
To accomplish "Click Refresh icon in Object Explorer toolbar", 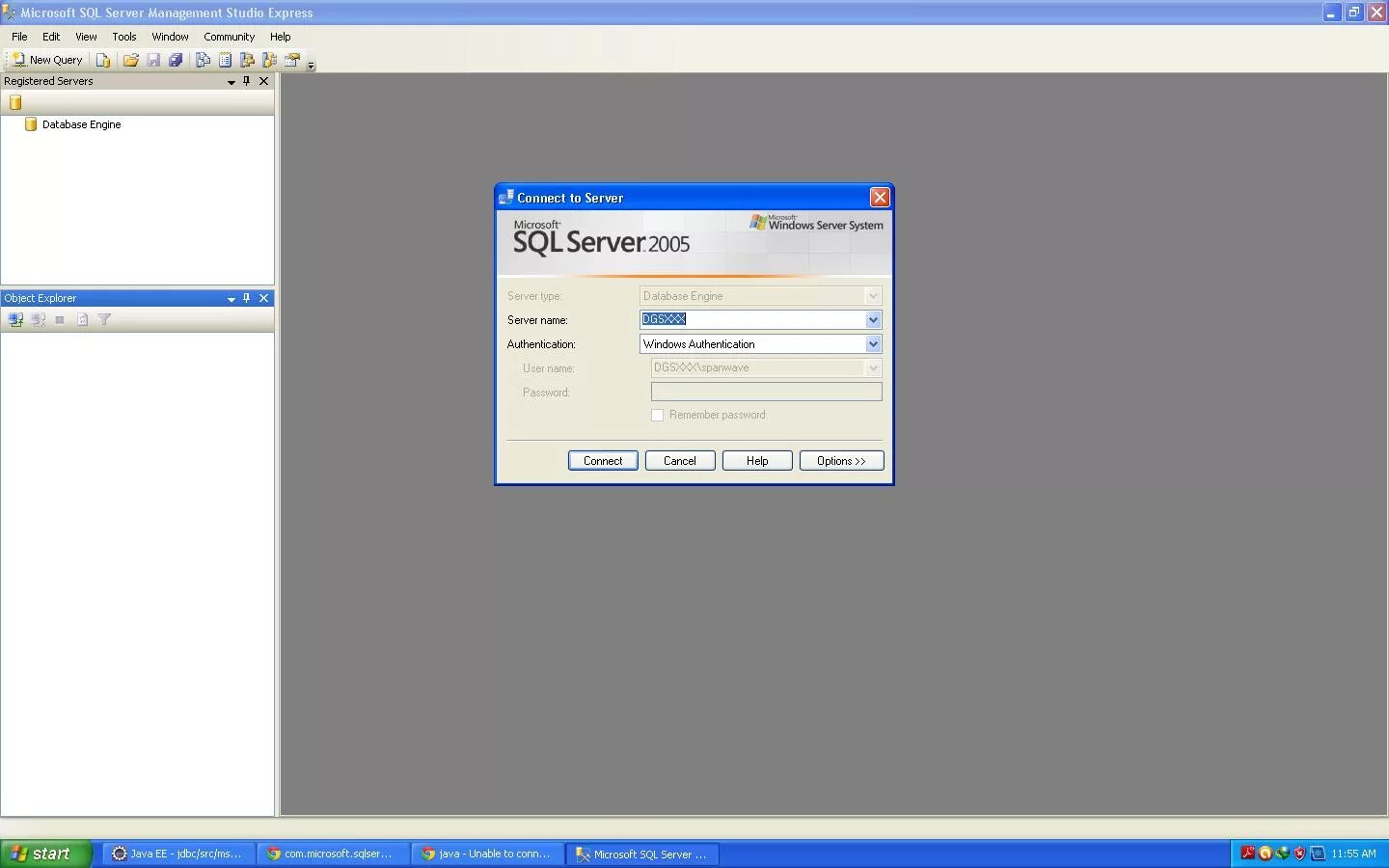I will point(82,319).
